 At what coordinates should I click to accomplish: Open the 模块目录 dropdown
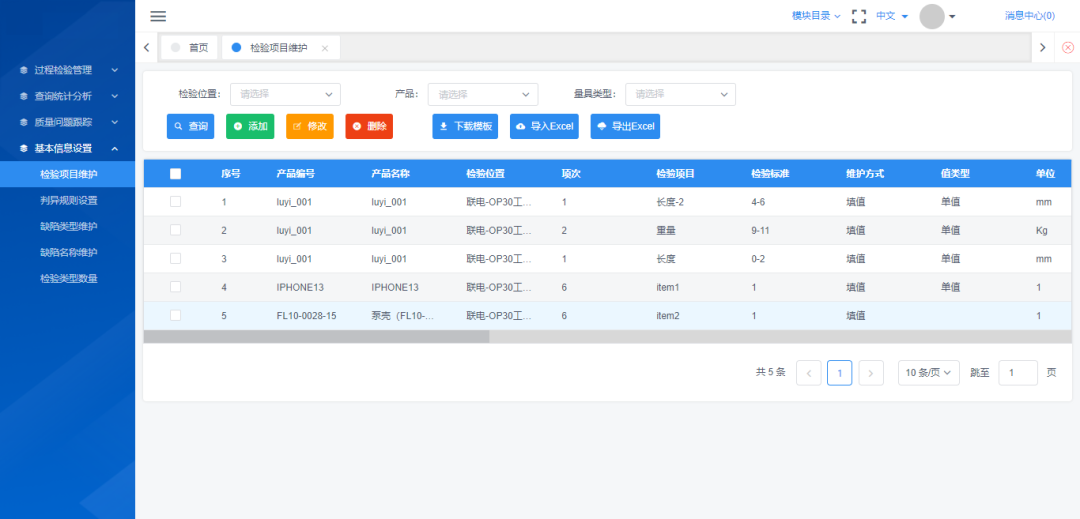[816, 16]
